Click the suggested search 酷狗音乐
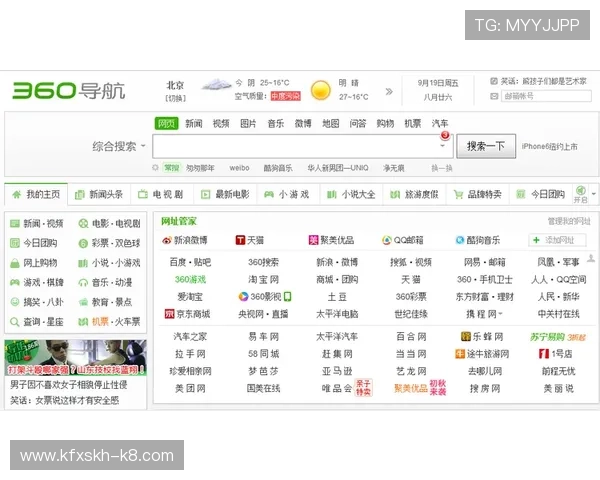The width and height of the screenshot is (600, 480). (x=278, y=168)
